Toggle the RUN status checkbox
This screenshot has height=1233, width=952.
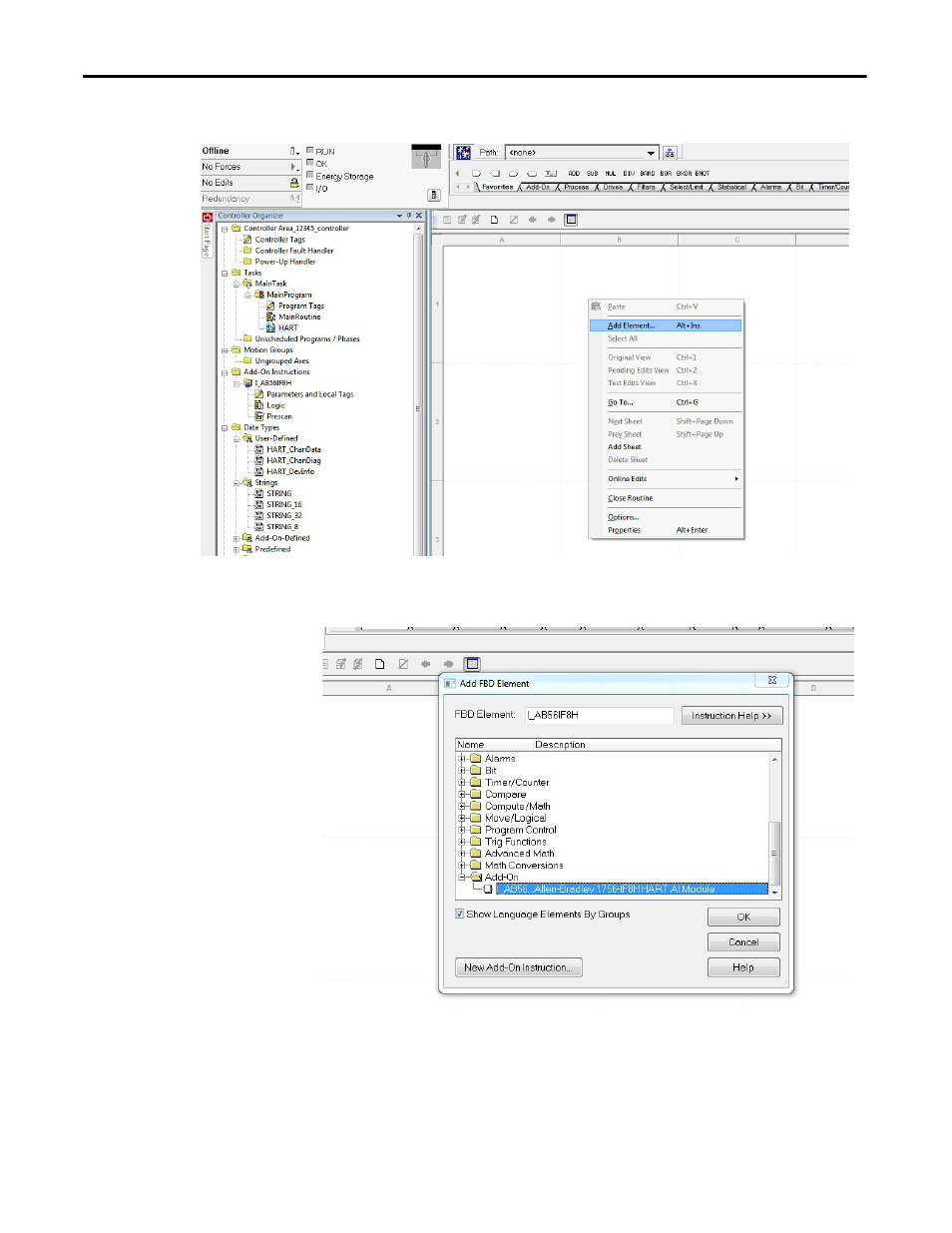[309, 151]
